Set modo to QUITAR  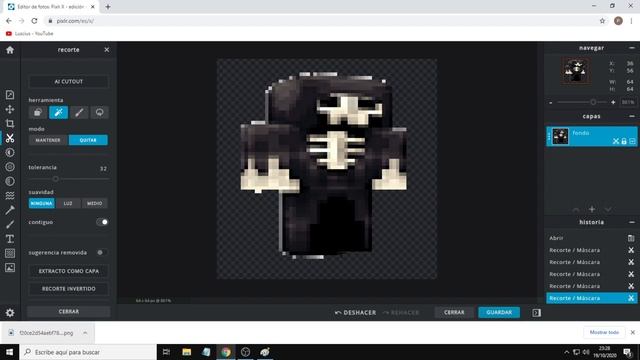click(x=88, y=140)
